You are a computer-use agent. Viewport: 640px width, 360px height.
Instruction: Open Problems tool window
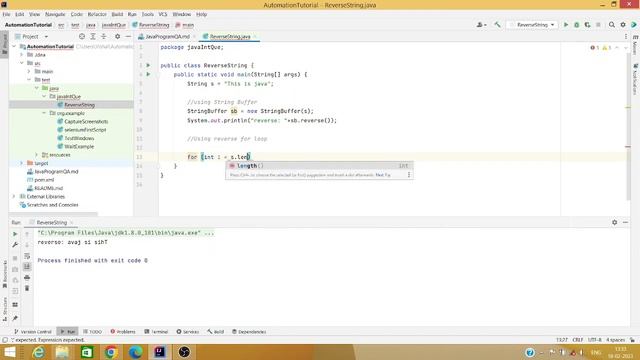tap(123, 332)
